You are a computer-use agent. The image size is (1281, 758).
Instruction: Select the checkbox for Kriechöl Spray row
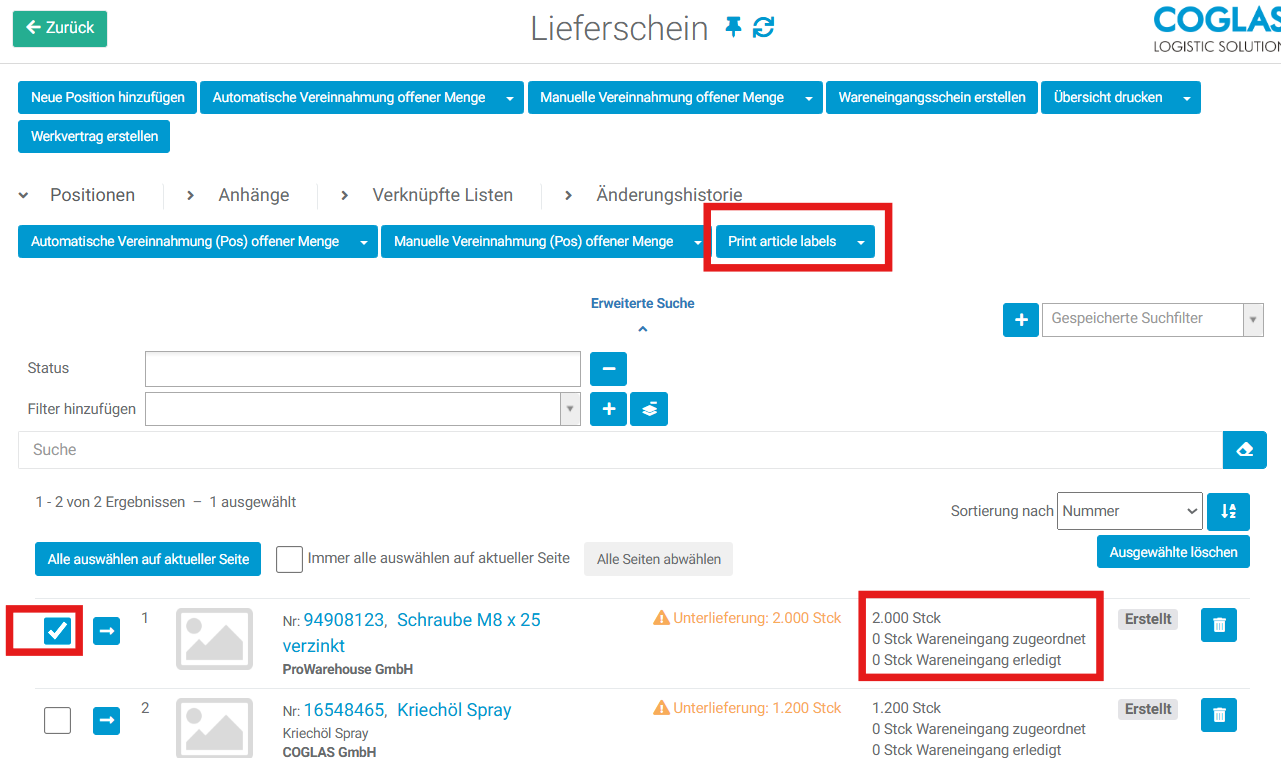tap(58, 720)
